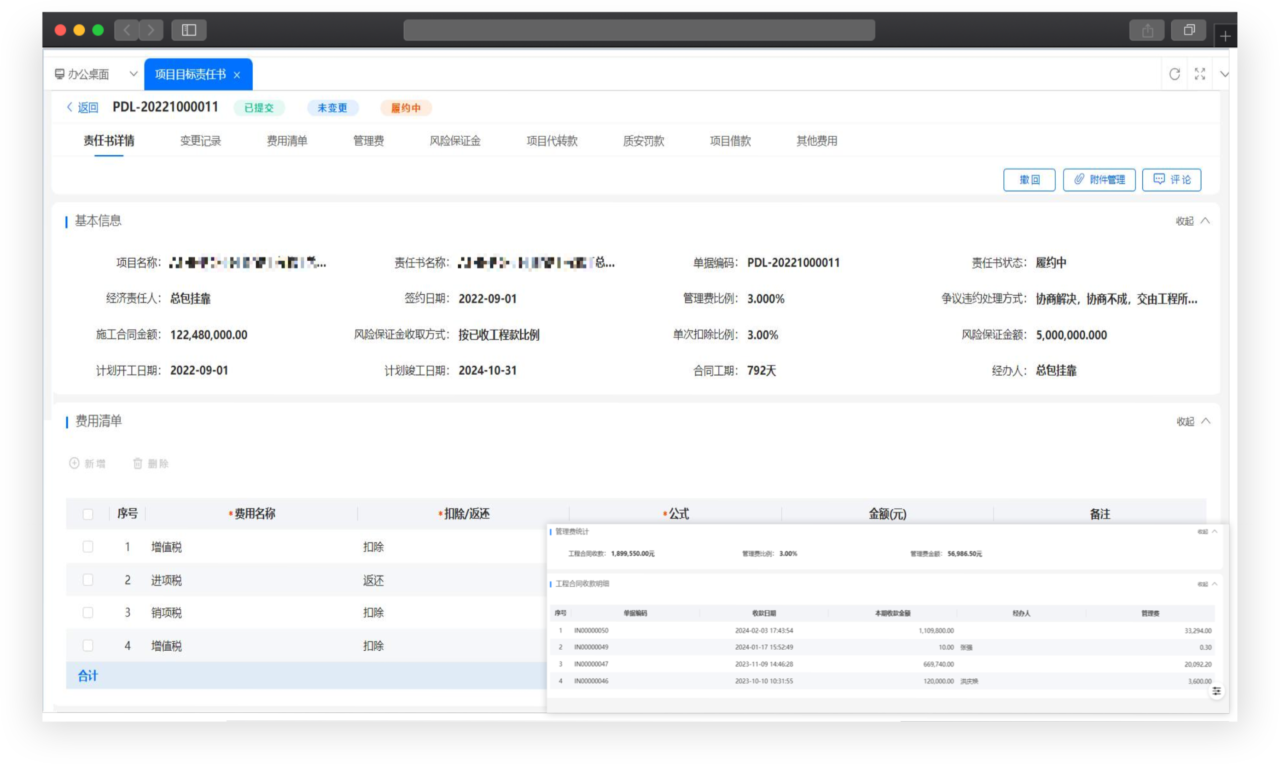Viewport: 1280px width, 764px height.
Task: Go forward with browser forward arrow
Action: click(151, 30)
